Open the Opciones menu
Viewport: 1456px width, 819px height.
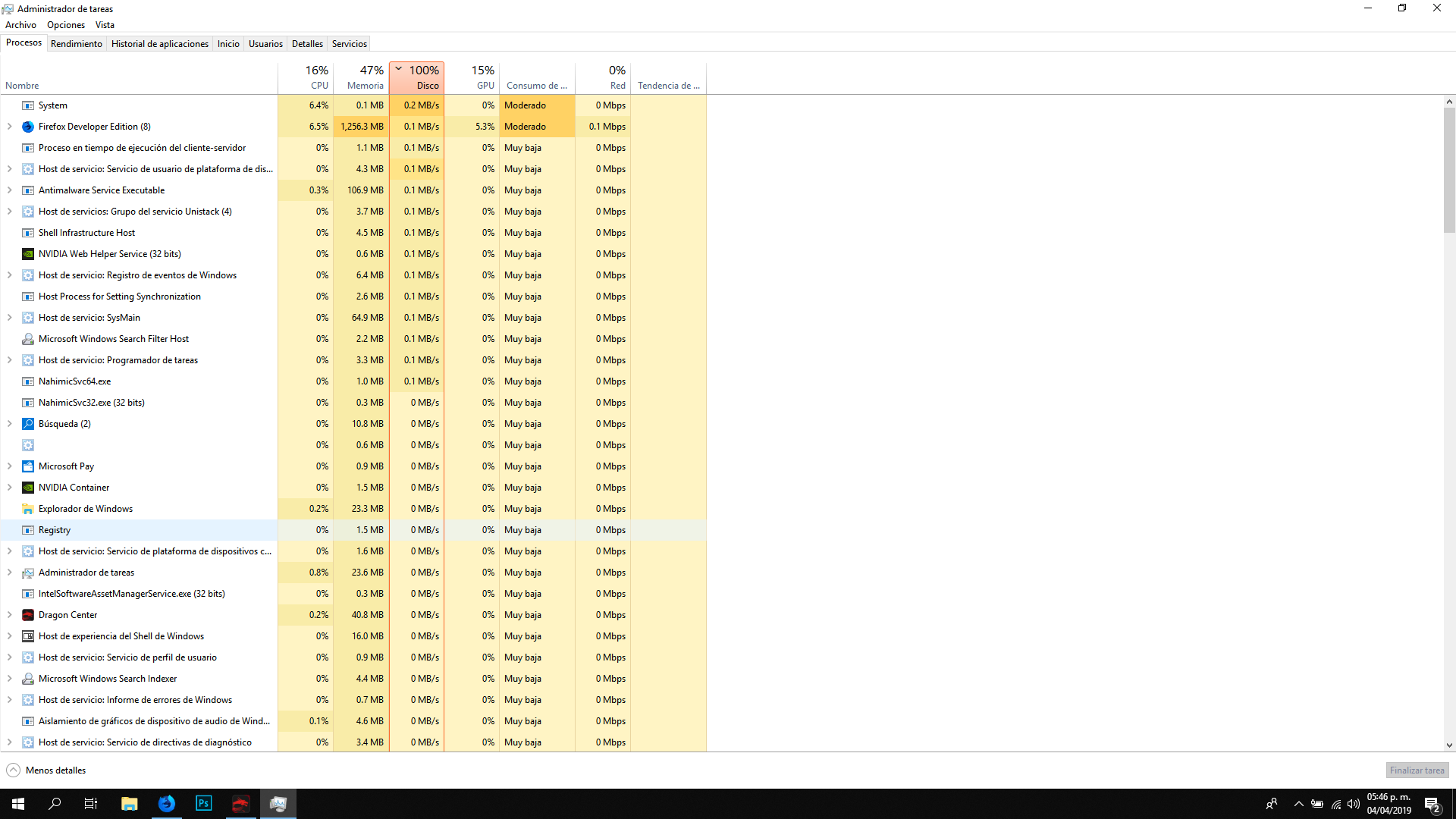(66, 25)
